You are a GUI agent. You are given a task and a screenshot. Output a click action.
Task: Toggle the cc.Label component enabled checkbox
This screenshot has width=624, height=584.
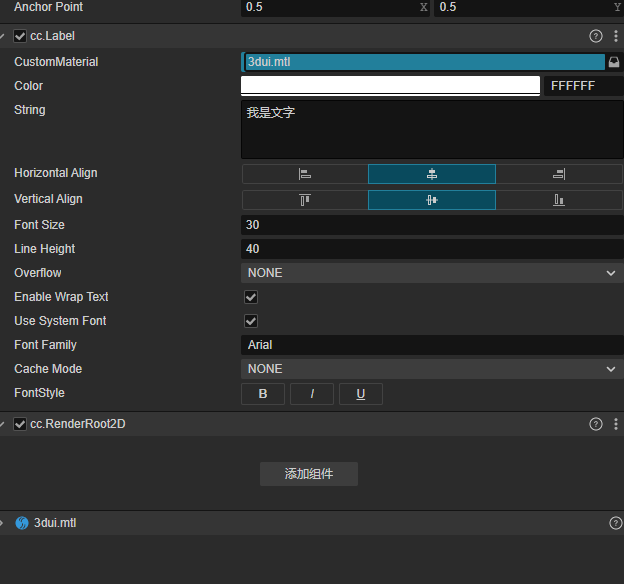click(20, 36)
